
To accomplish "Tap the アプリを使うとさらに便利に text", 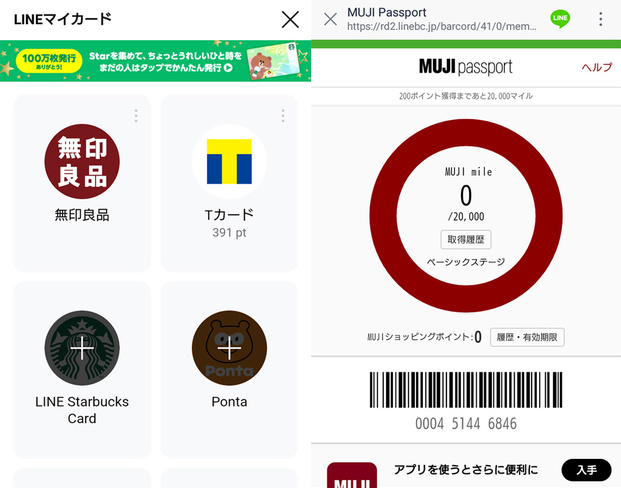I will [x=466, y=470].
